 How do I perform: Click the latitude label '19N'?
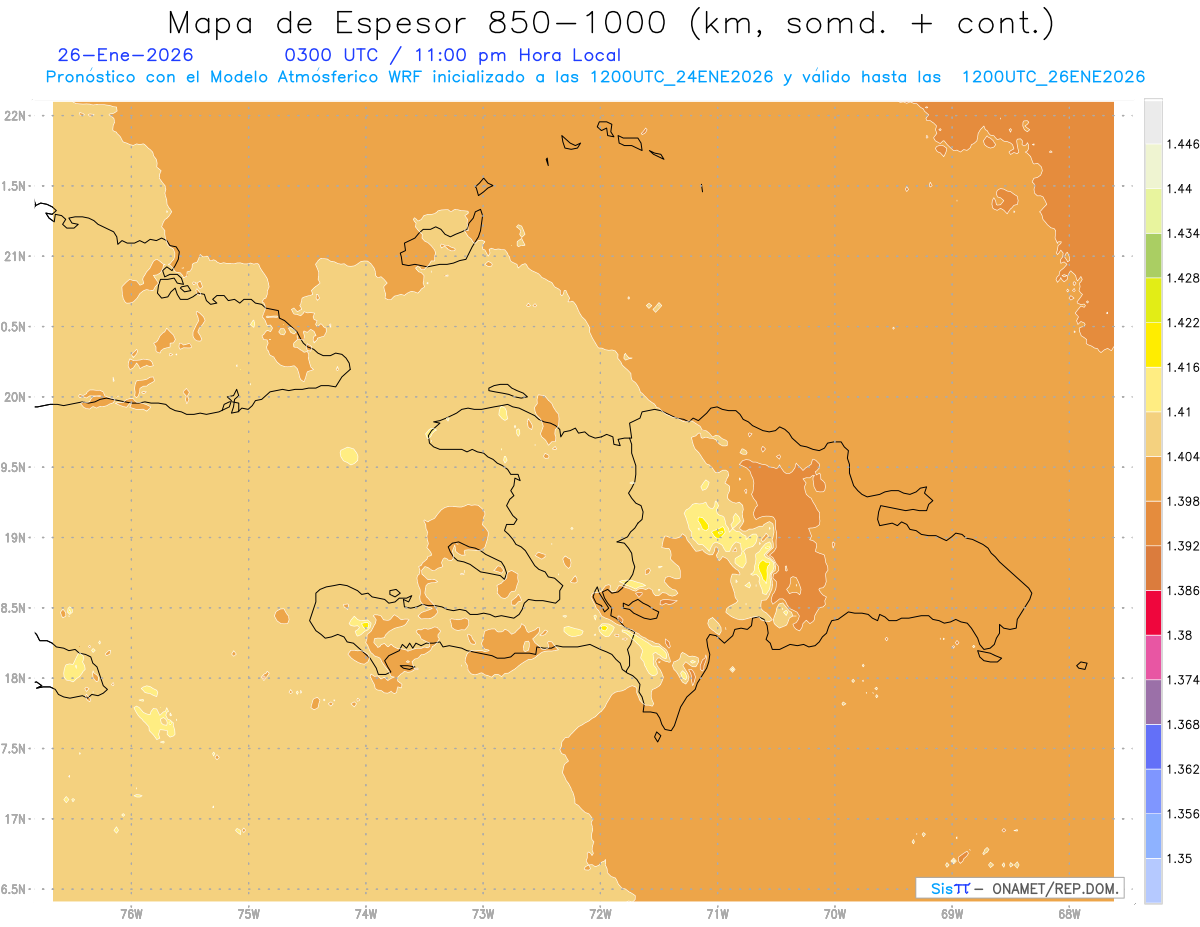coord(17,537)
